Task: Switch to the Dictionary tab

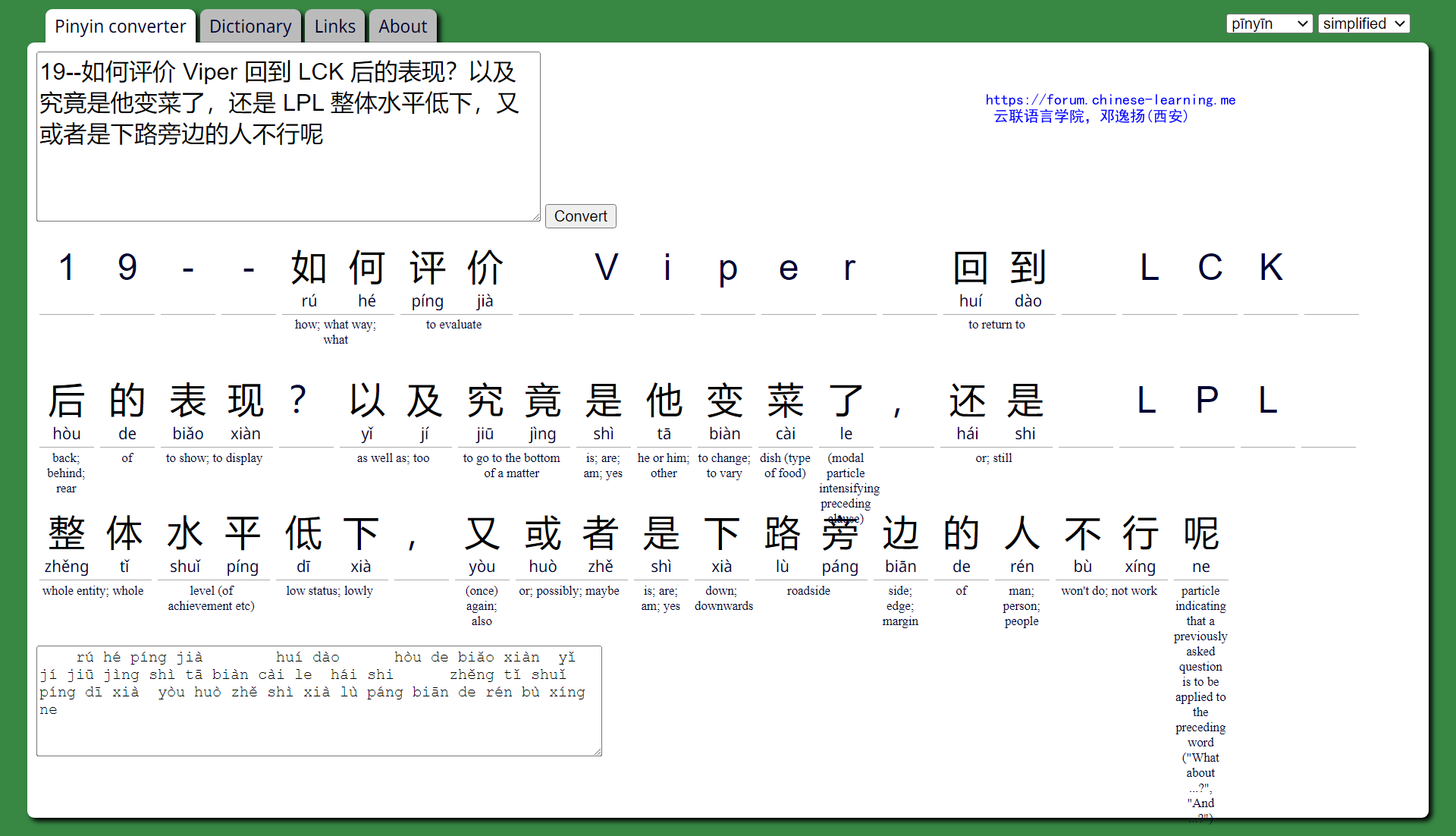Action: tap(250, 27)
